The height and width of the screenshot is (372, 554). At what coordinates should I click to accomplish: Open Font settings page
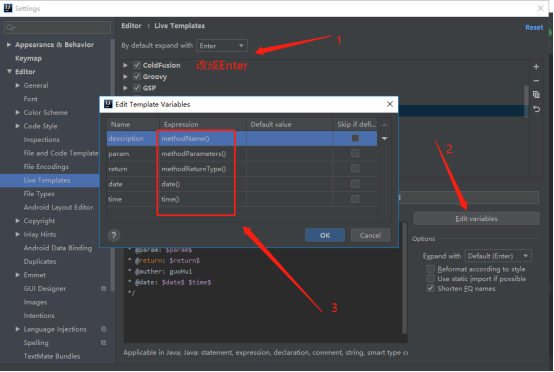tap(31, 99)
